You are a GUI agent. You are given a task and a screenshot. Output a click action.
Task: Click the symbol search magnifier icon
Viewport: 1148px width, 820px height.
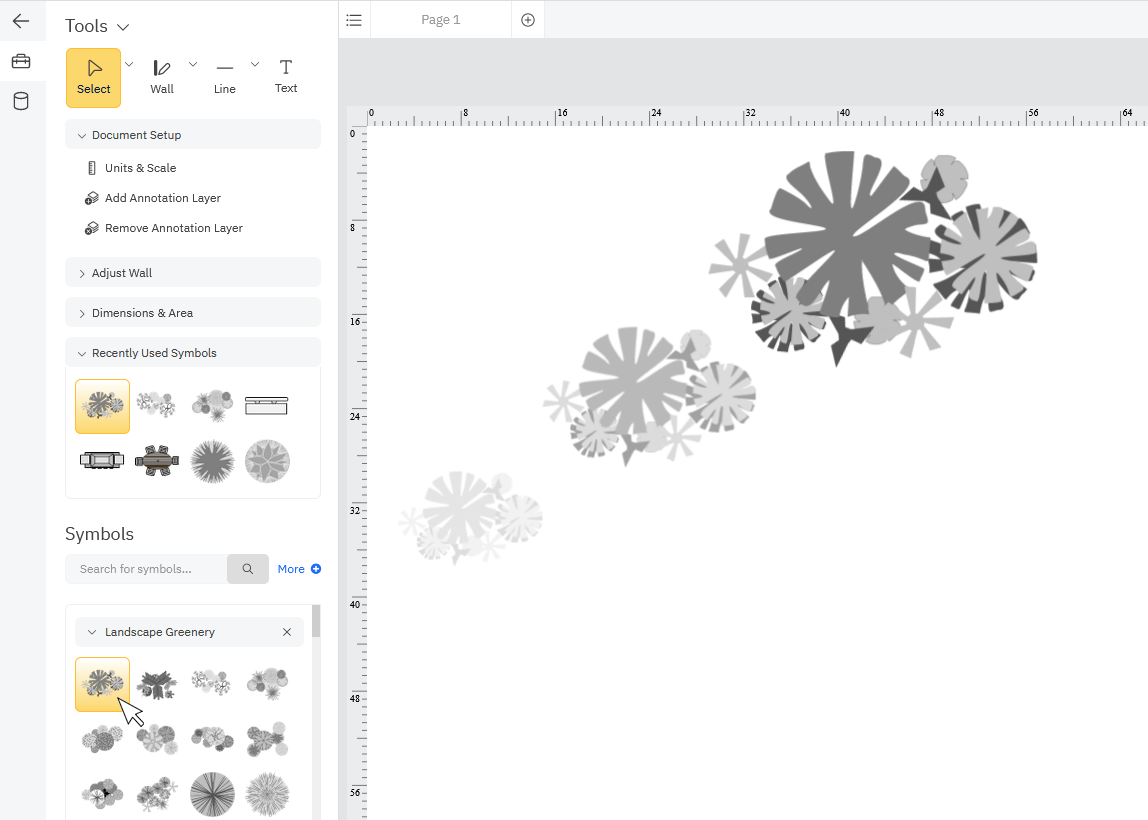tap(247, 568)
